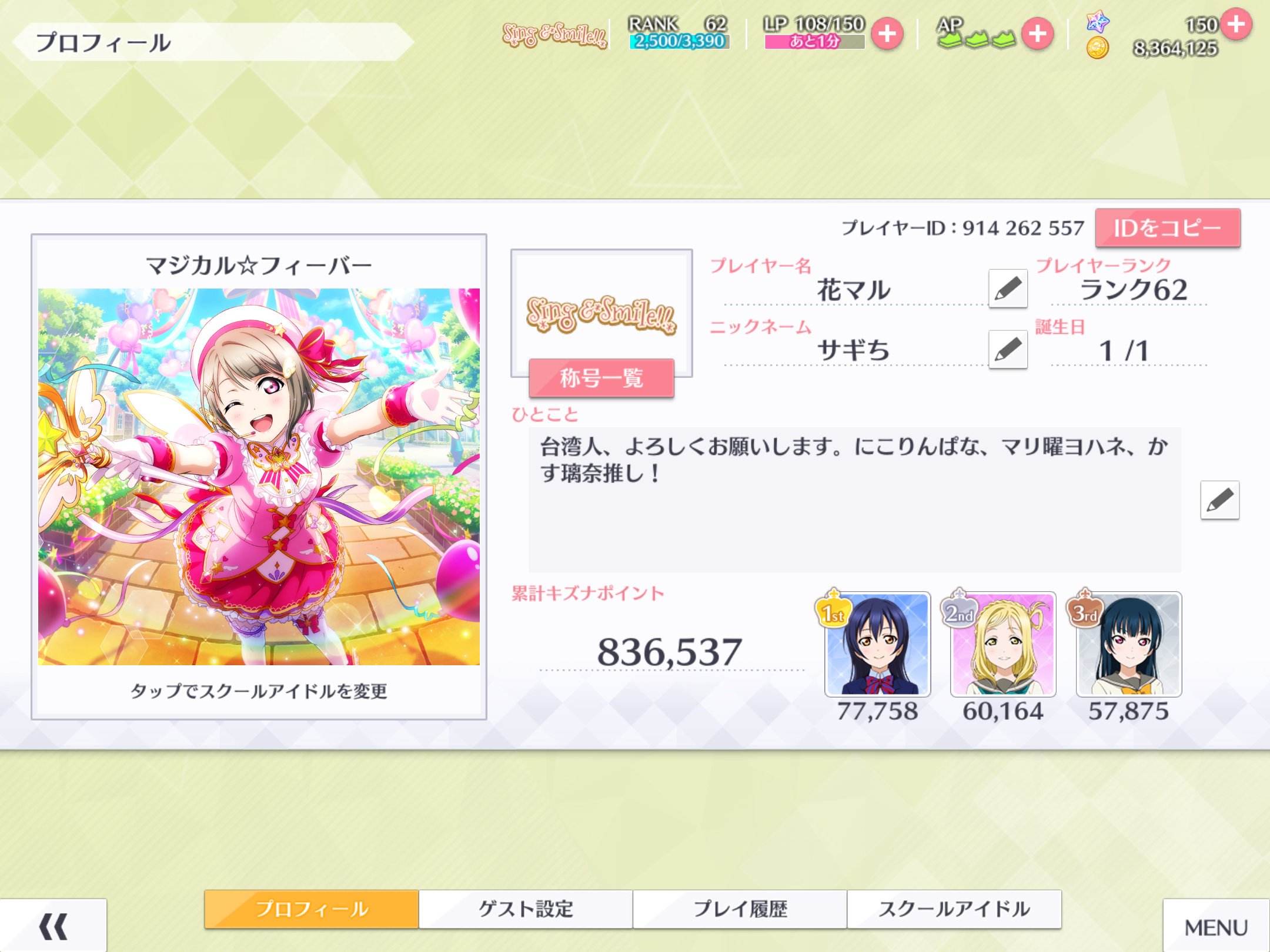Select the プロフィール tab
The height and width of the screenshot is (952, 1270).
point(312,909)
